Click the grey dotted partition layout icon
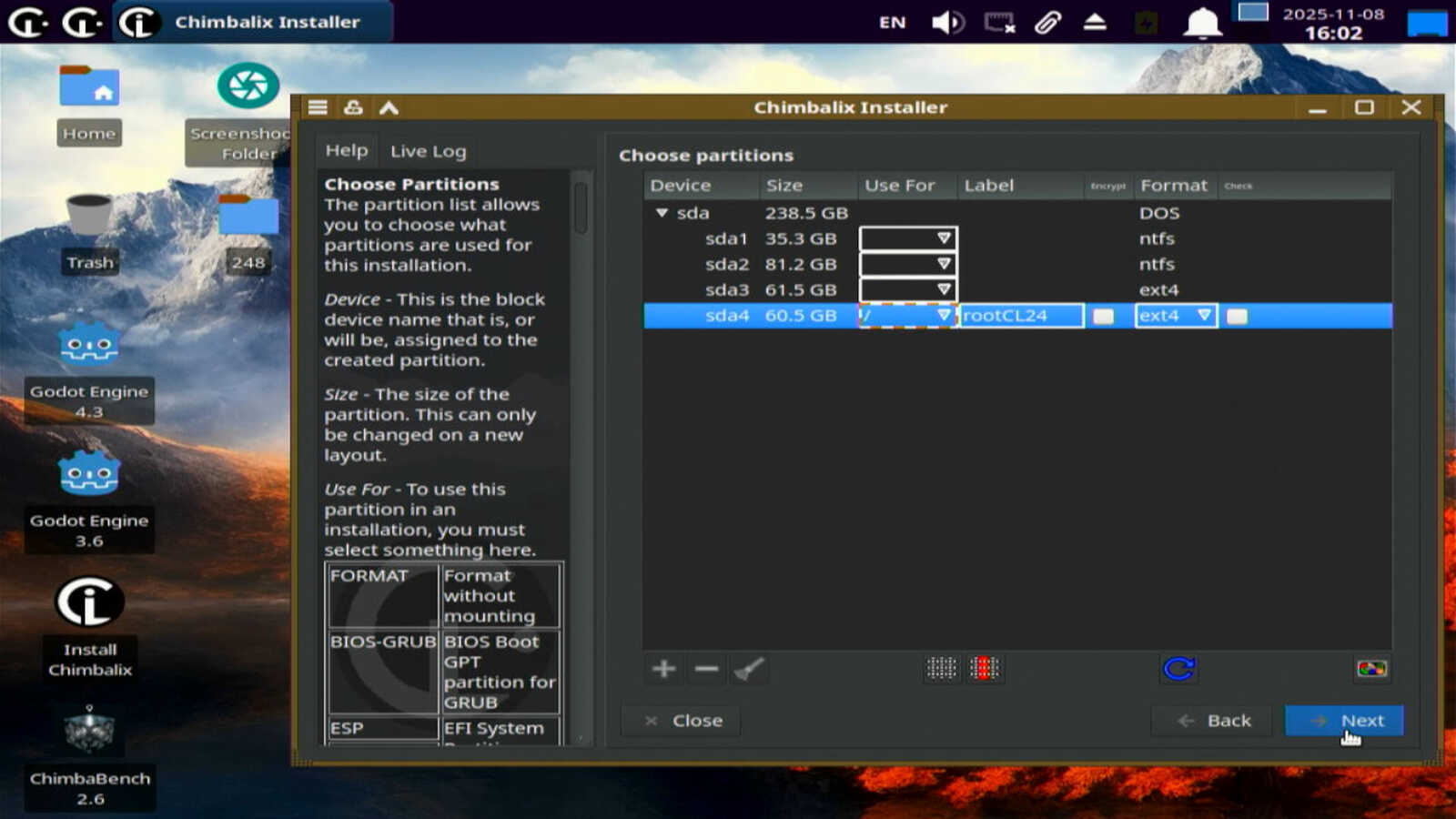 (942, 669)
